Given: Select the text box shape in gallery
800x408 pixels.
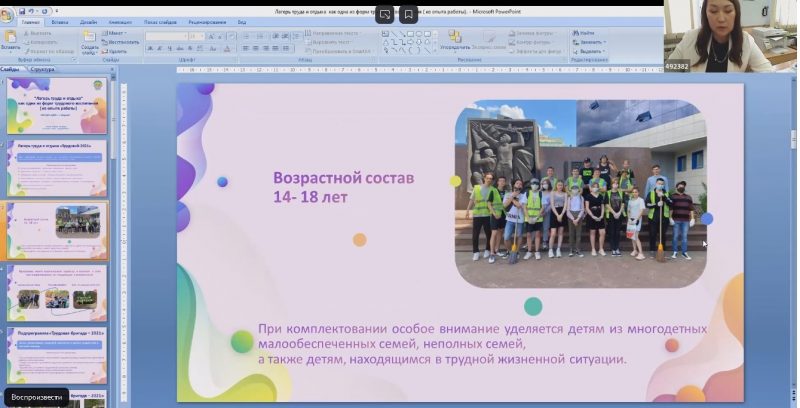Looking at the screenshot, I should click(386, 34).
